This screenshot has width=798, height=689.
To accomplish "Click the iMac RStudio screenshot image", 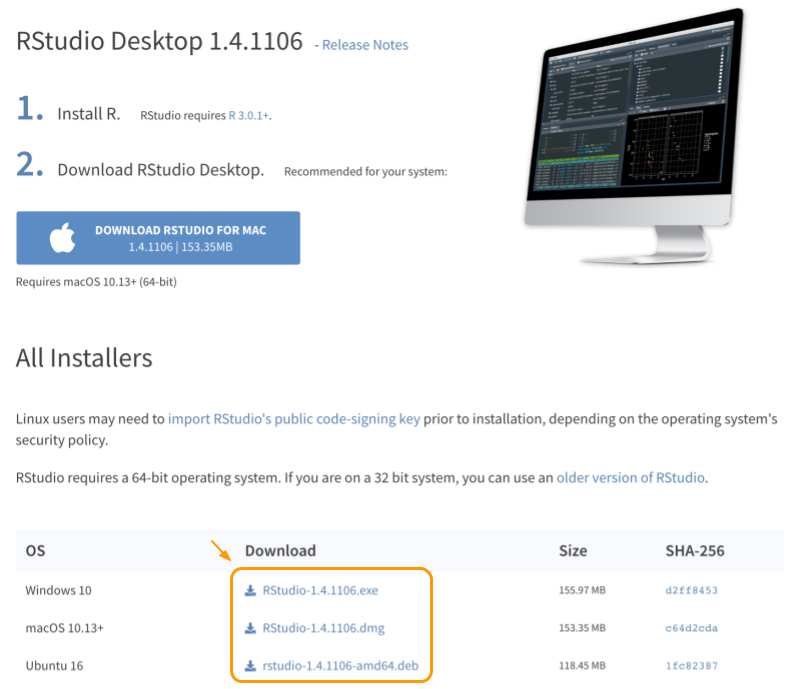I will [634, 136].
